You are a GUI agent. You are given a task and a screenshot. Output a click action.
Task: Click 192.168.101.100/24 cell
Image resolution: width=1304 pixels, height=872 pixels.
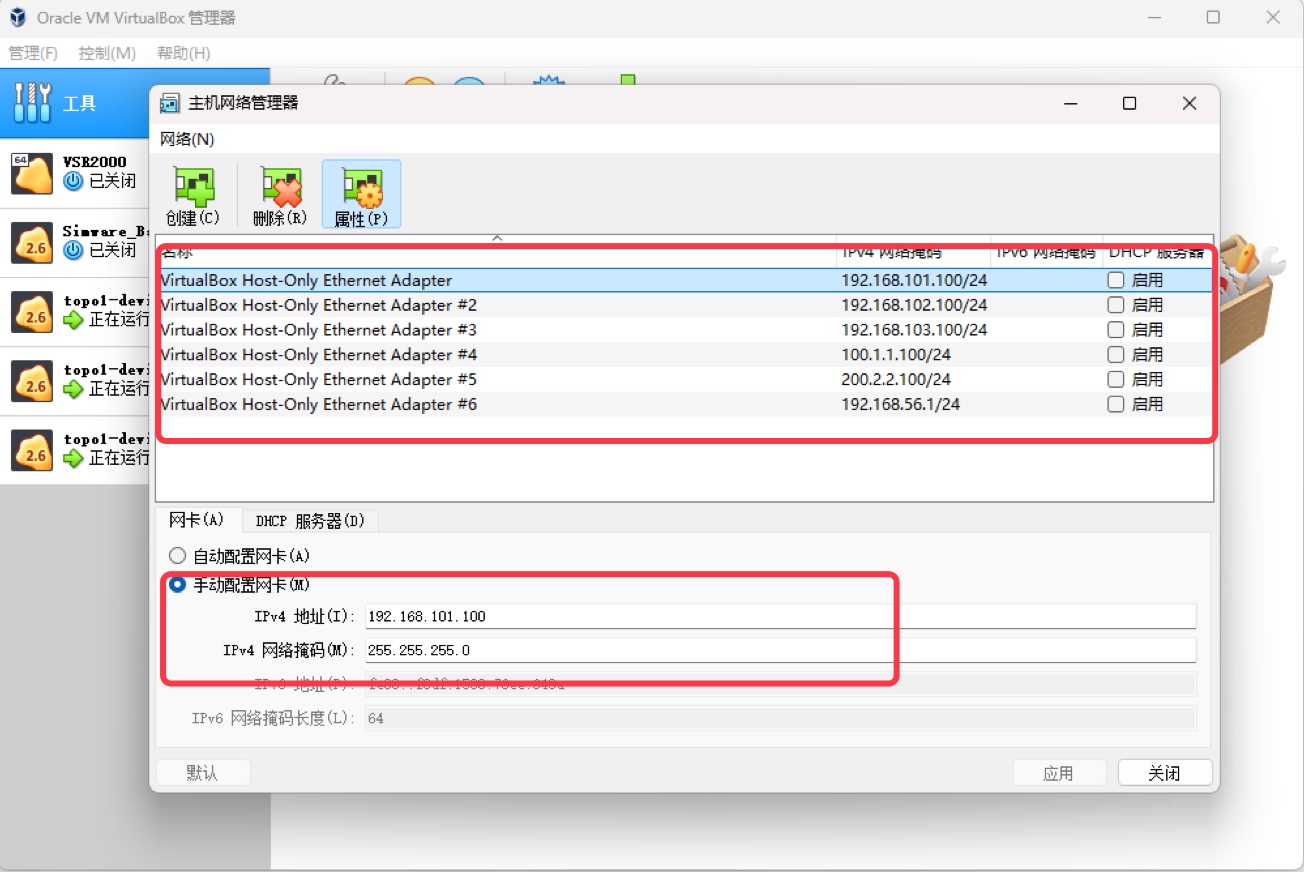[x=914, y=280]
